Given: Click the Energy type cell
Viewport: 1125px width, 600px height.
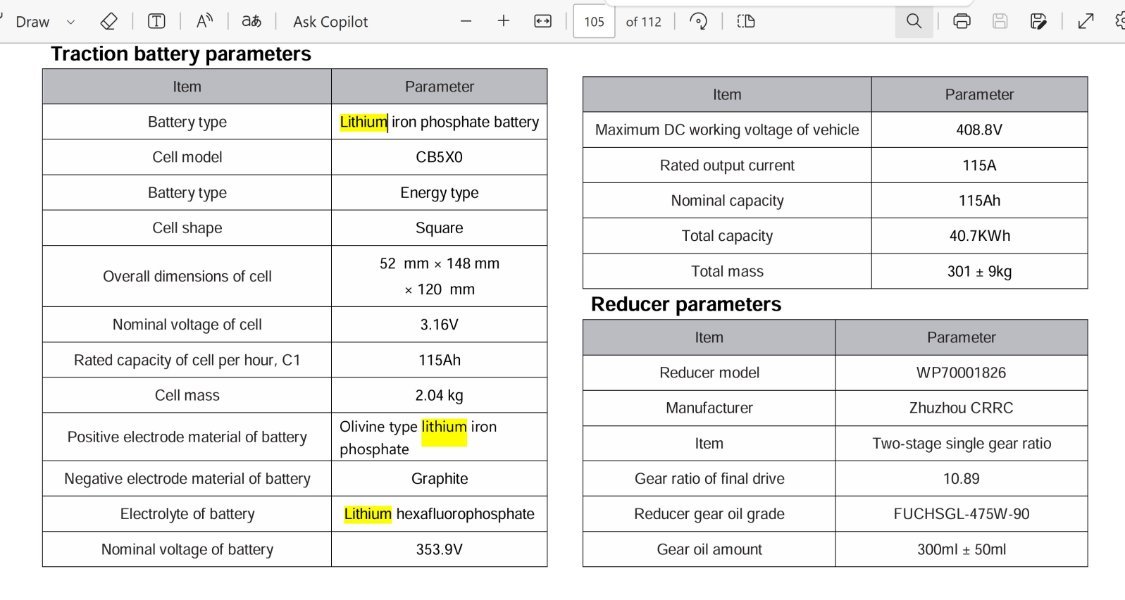Looking at the screenshot, I should (439, 193).
